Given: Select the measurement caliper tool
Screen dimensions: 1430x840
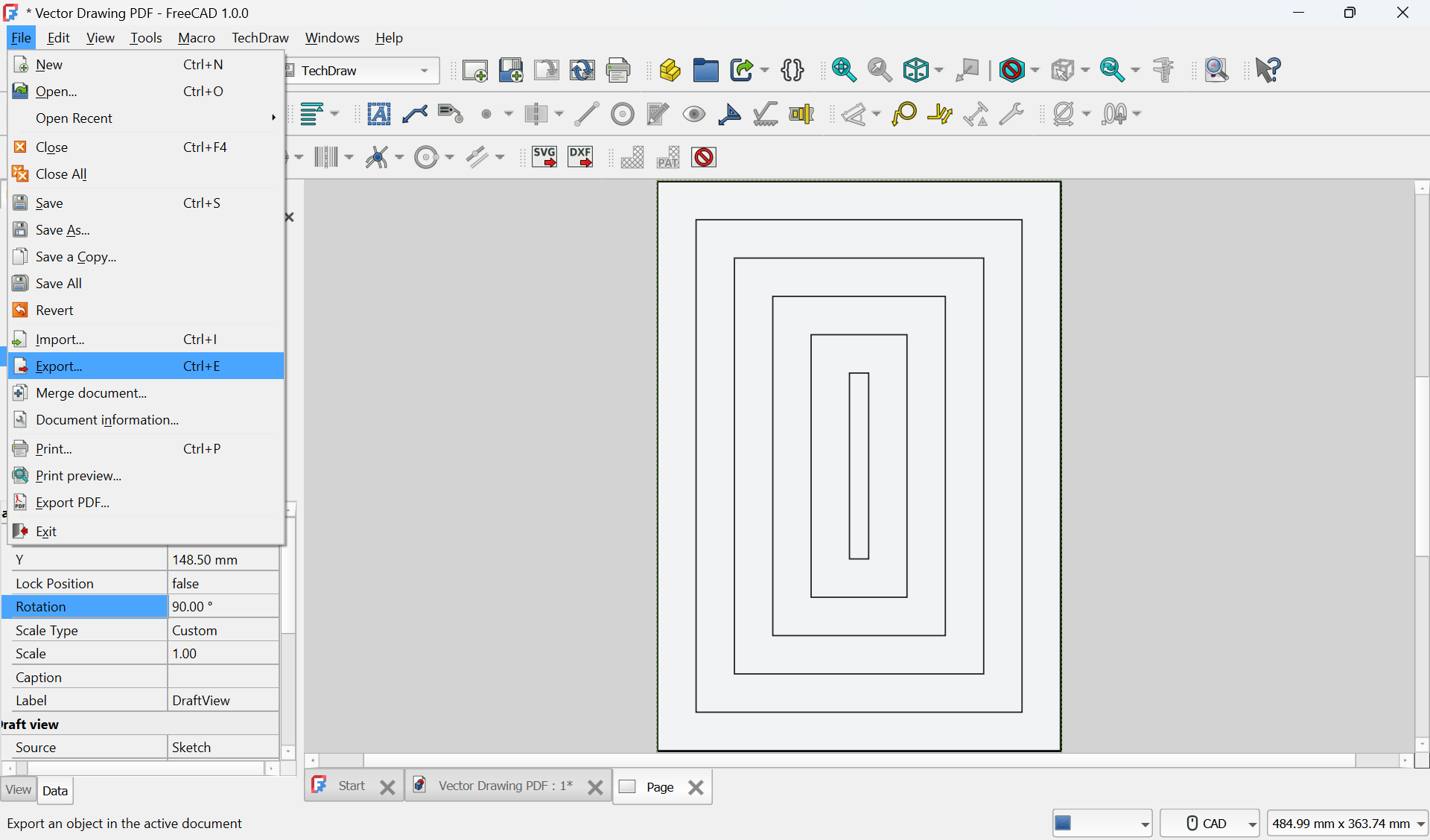Looking at the screenshot, I should (1163, 70).
